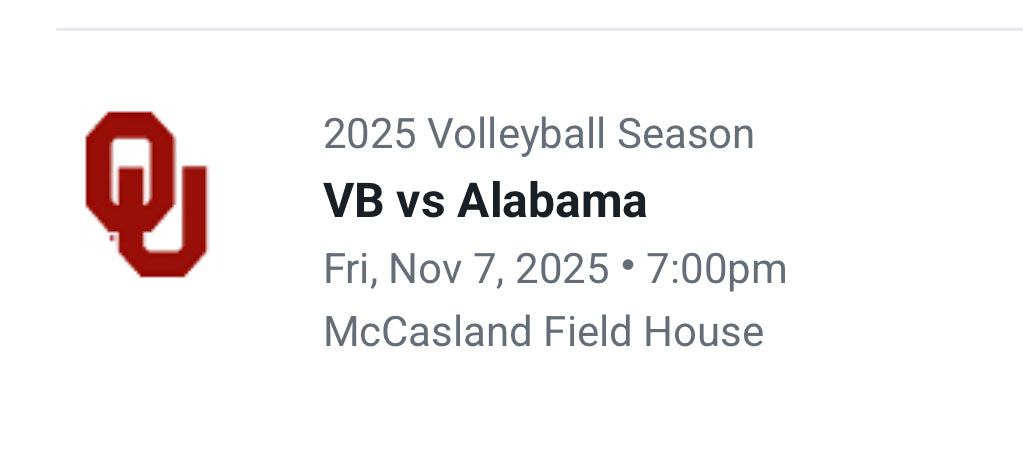Click the horizontal divider line above the event

click(x=539, y=30)
